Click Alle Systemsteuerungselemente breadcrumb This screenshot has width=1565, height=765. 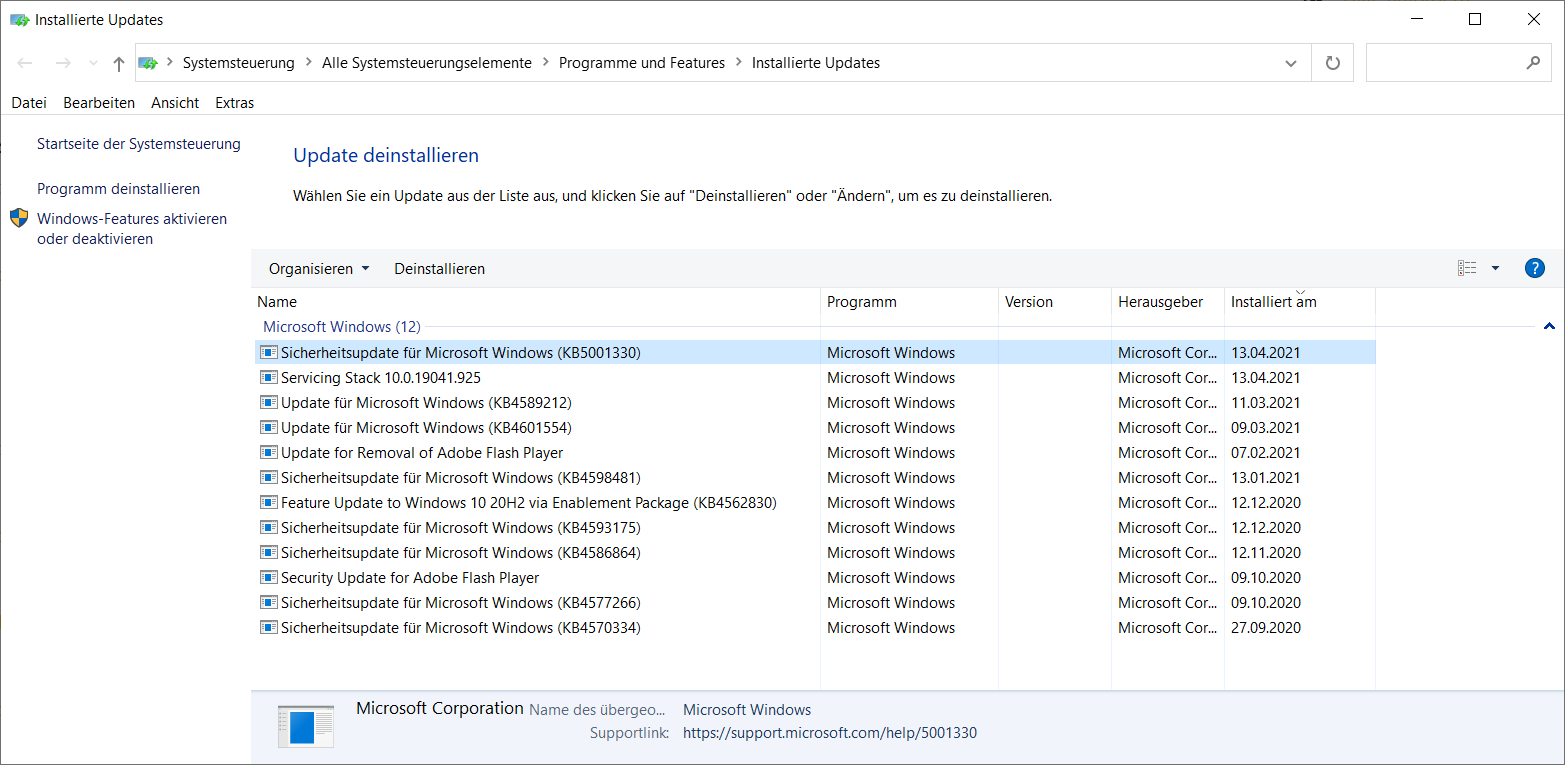coord(427,63)
